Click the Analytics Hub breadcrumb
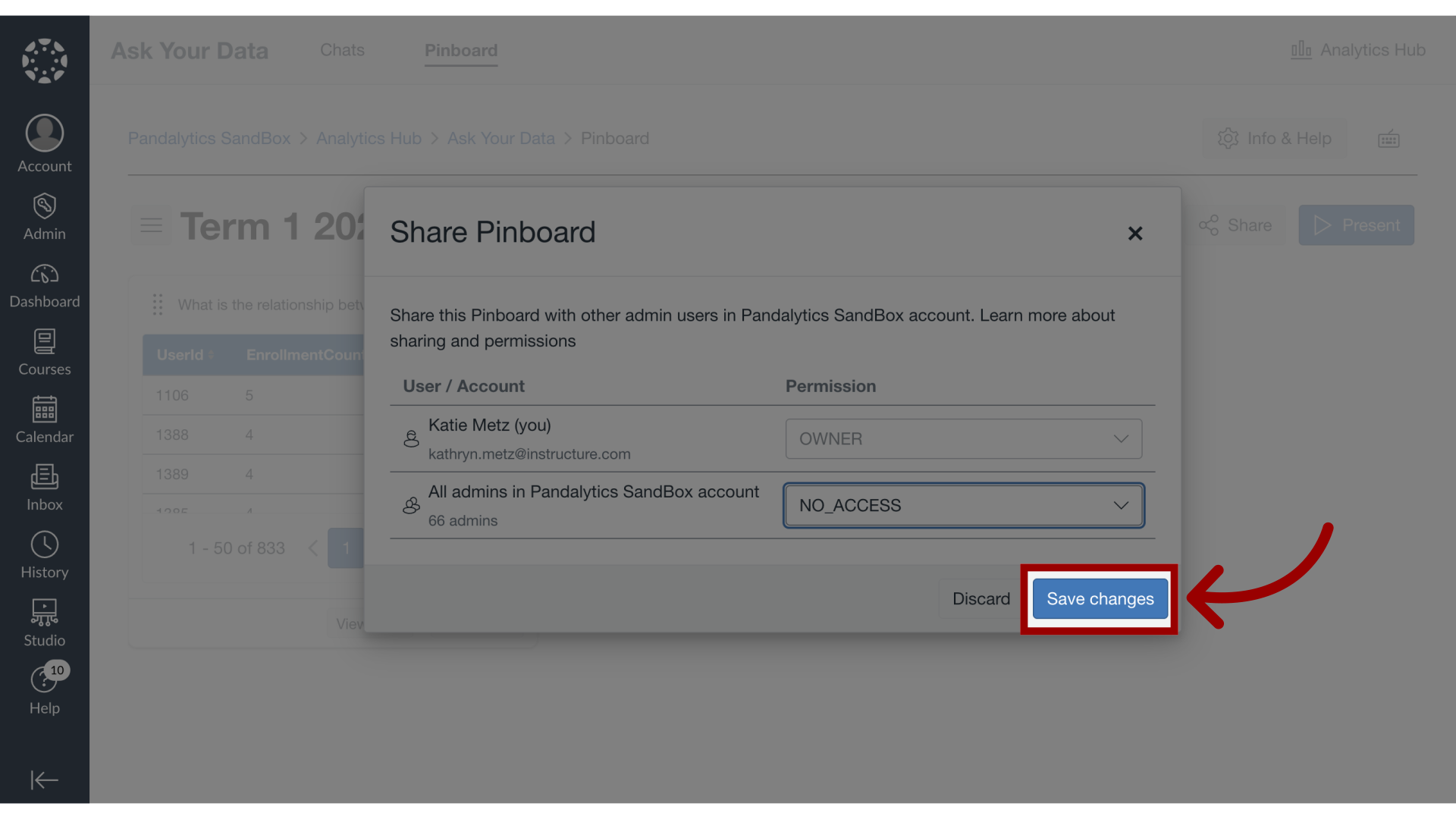Image resolution: width=1456 pixels, height=819 pixels. tap(369, 139)
